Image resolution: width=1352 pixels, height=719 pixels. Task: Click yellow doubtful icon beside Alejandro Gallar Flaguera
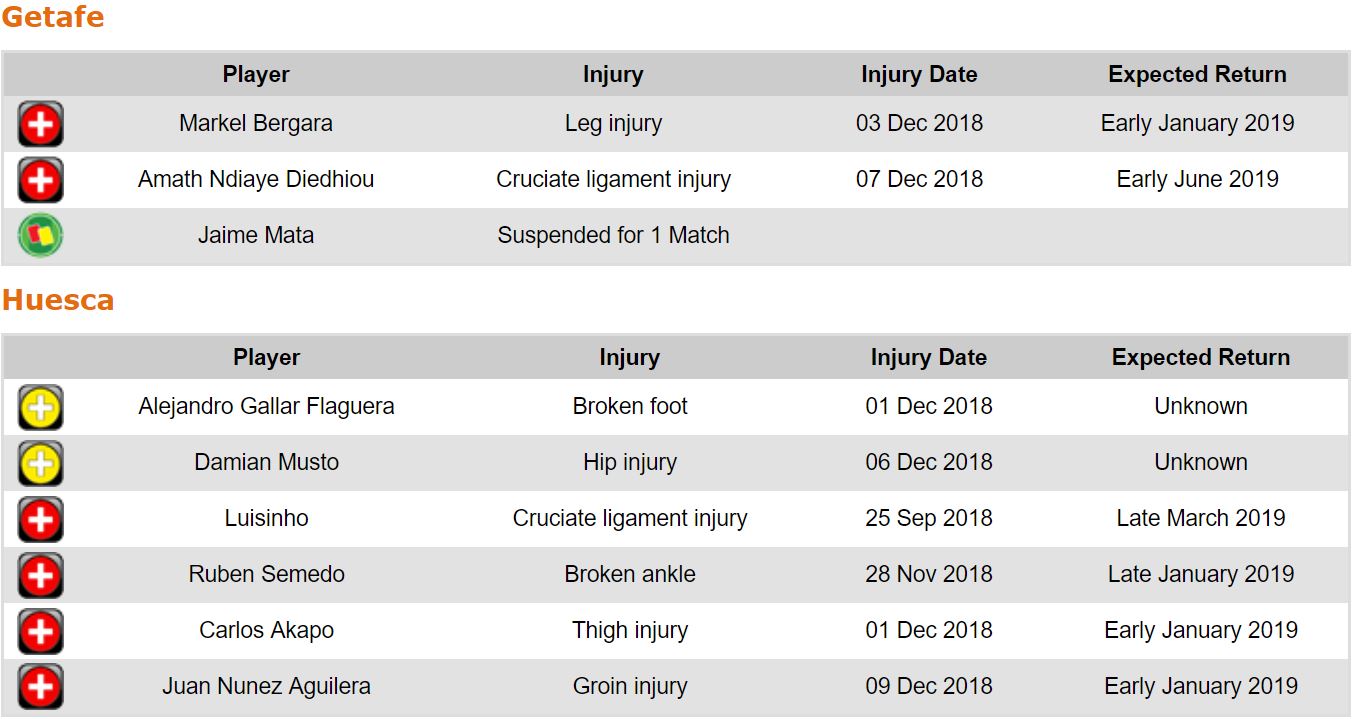tap(40, 408)
